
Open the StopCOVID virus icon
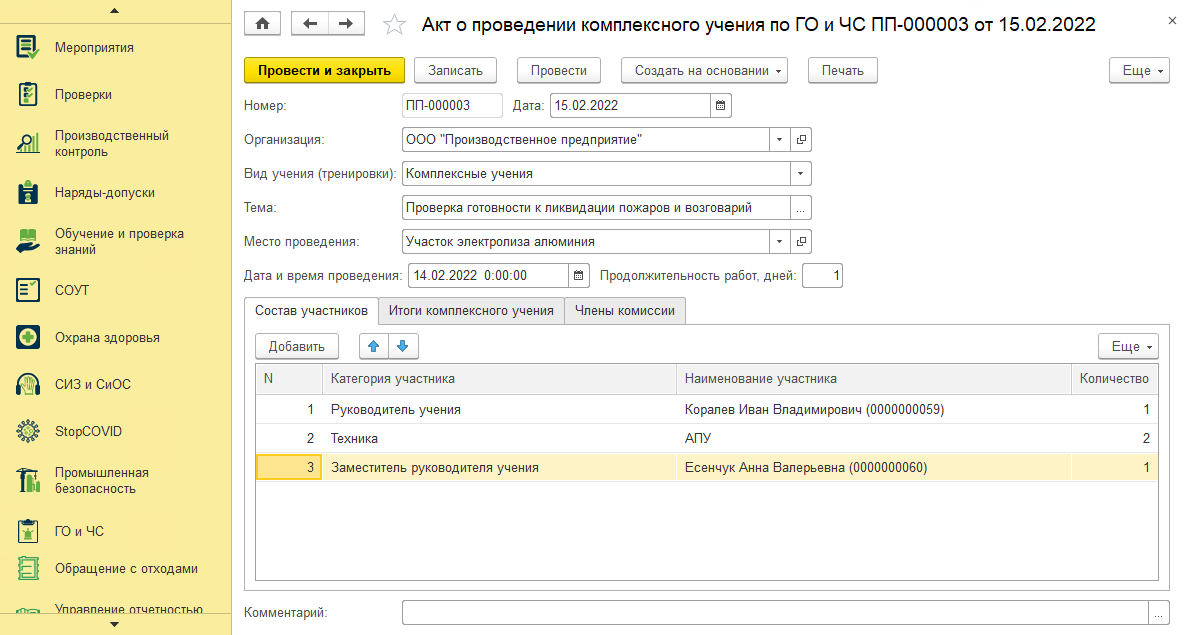point(27,432)
